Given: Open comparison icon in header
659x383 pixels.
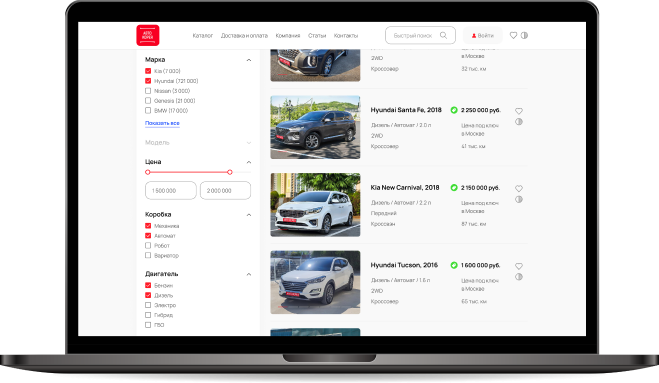Looking at the screenshot, I should [524, 35].
